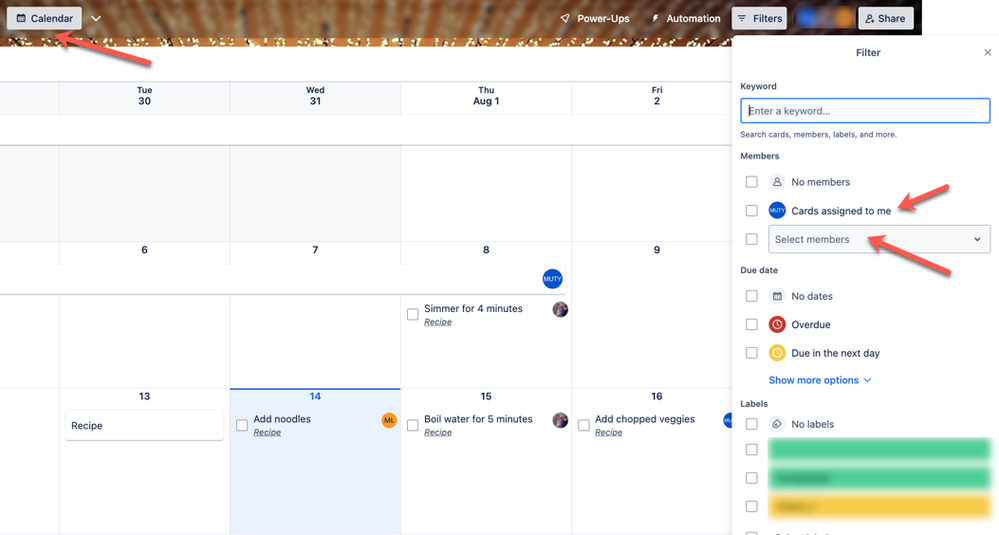Image resolution: width=999 pixels, height=535 pixels.
Task: Click the red Overdue clock icon
Action: click(777, 325)
